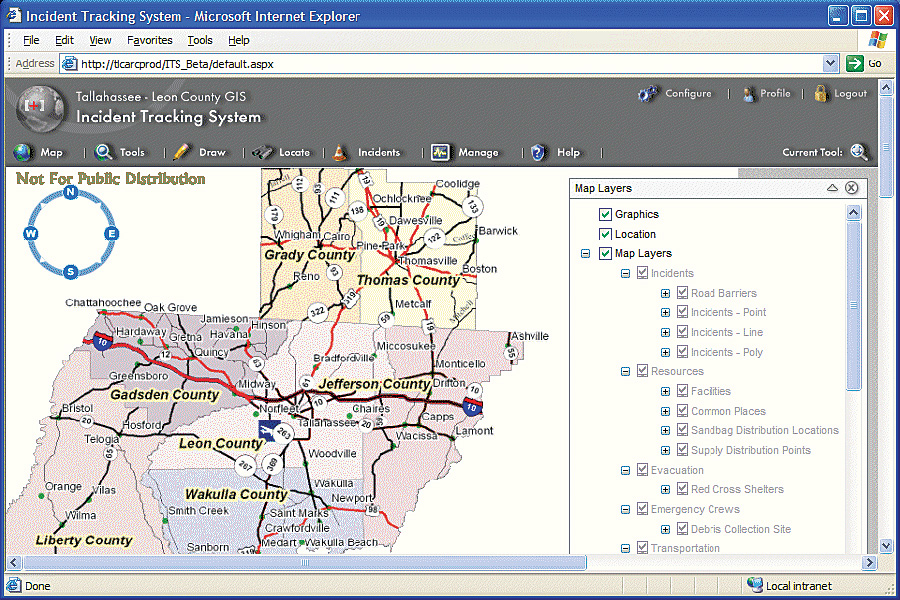Image resolution: width=900 pixels, height=600 pixels.
Task: Click the airport icon near Tallahassee
Action: [x=266, y=429]
